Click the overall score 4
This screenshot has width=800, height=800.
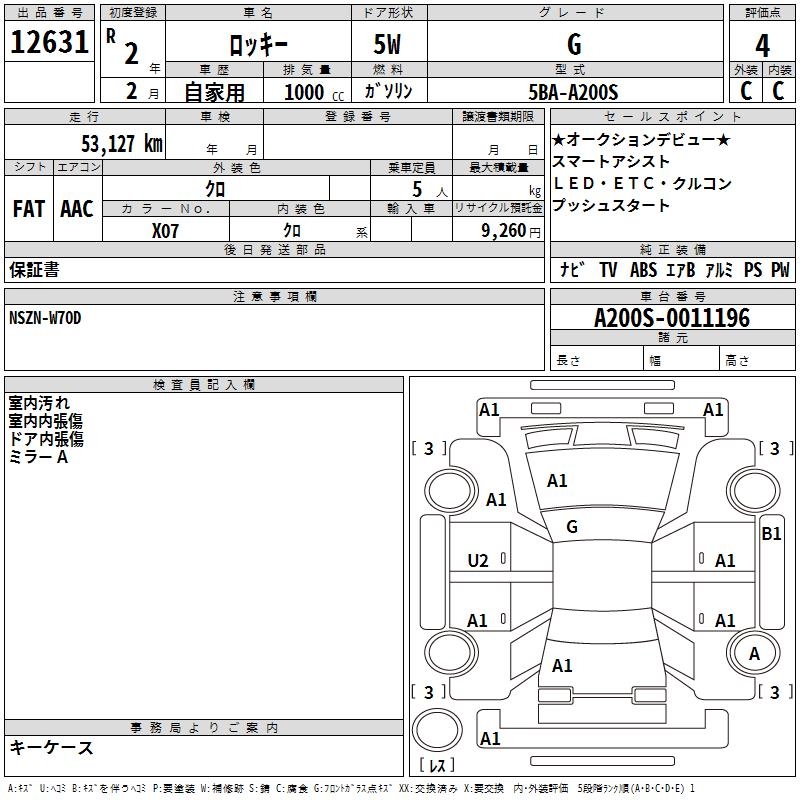click(762, 45)
